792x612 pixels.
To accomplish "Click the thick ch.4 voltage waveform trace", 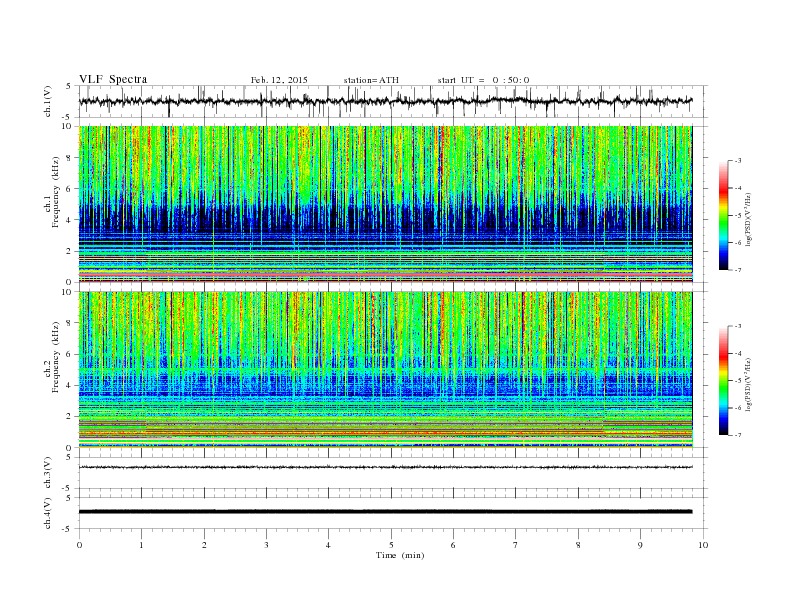I will (x=385, y=512).
